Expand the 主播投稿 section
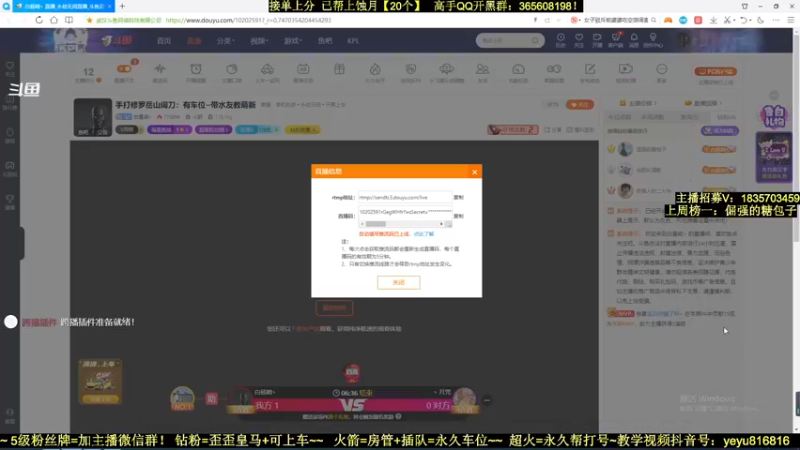 pos(638,103)
